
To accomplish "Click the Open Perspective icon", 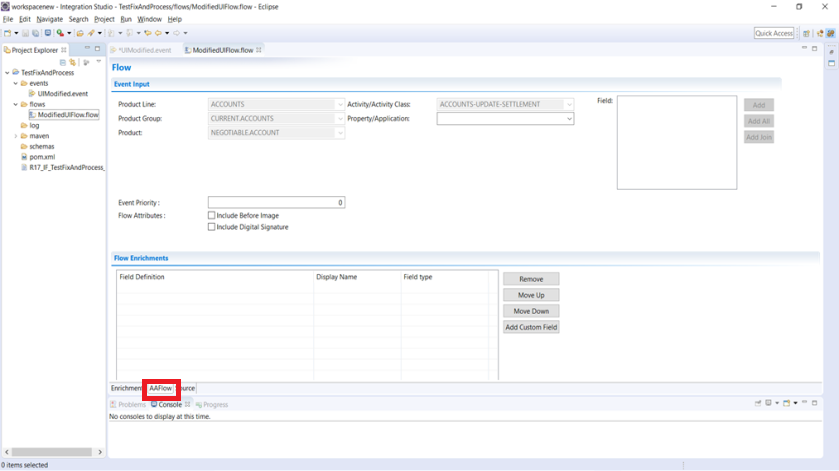I will 807,33.
